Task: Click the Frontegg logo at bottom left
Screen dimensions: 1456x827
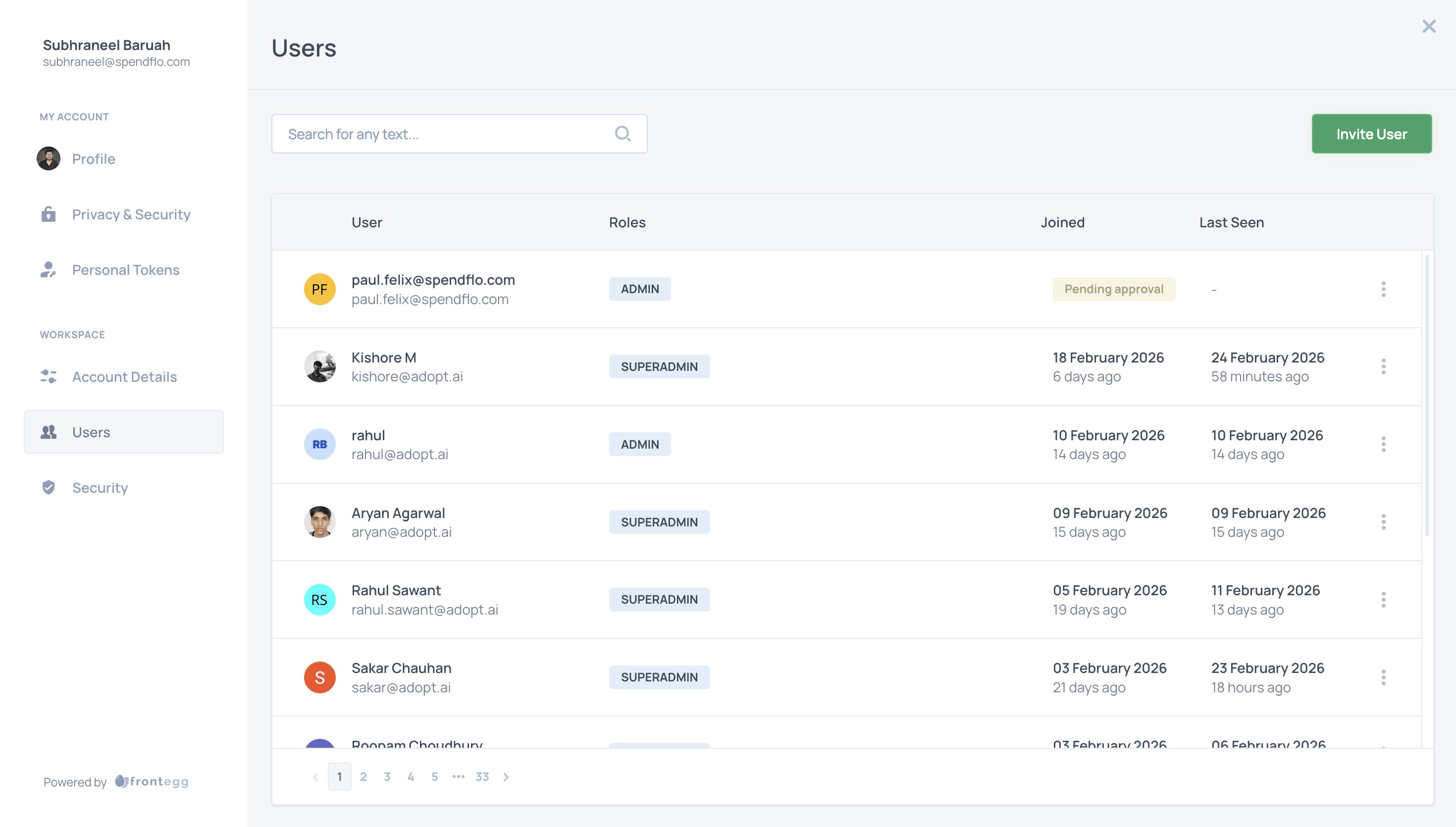Action: click(151, 782)
